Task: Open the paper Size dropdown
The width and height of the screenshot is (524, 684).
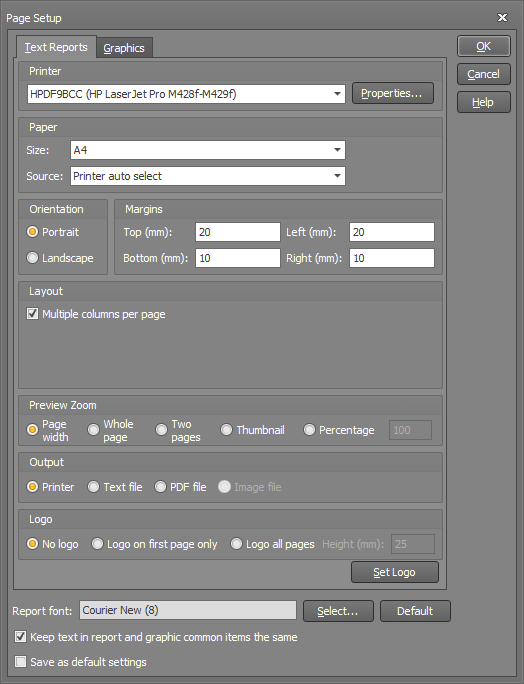Action: (x=337, y=150)
